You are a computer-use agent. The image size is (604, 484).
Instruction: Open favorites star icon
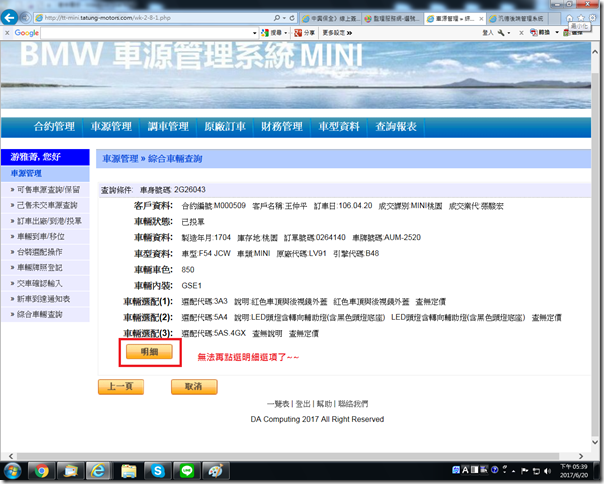point(581,18)
